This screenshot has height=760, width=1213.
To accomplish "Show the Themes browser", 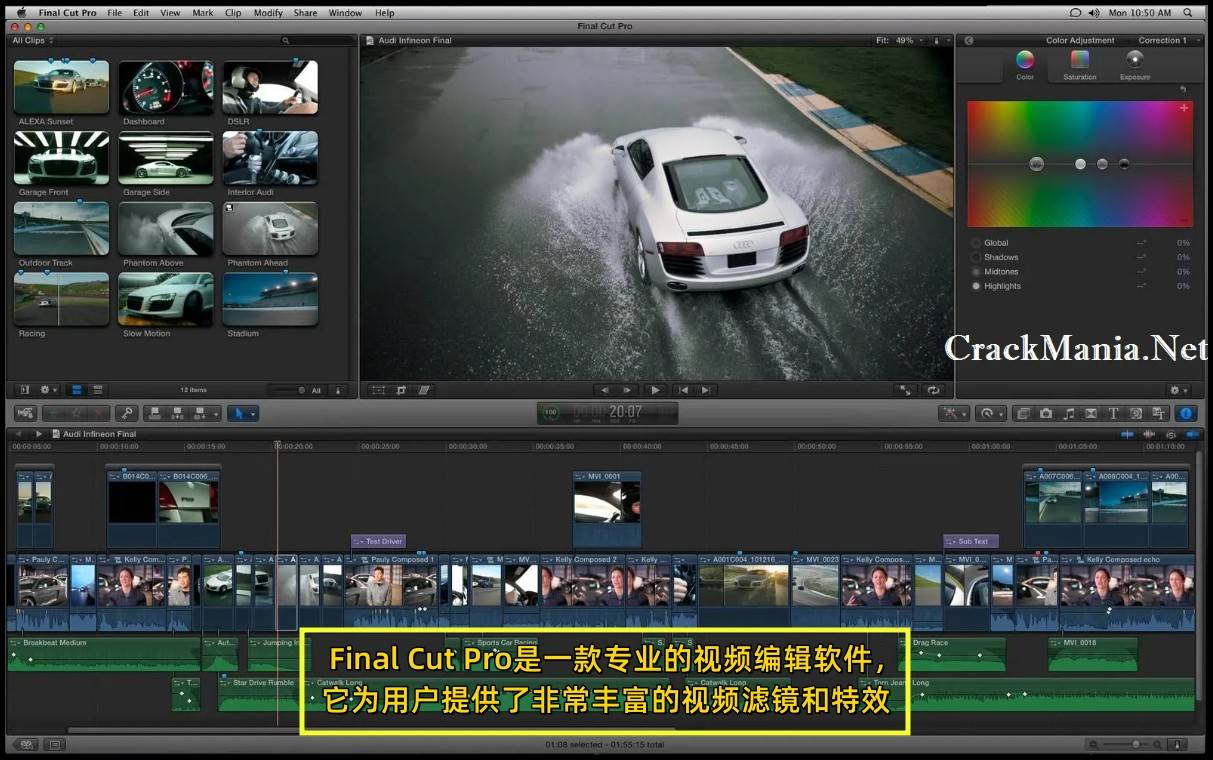I will 1159,413.
